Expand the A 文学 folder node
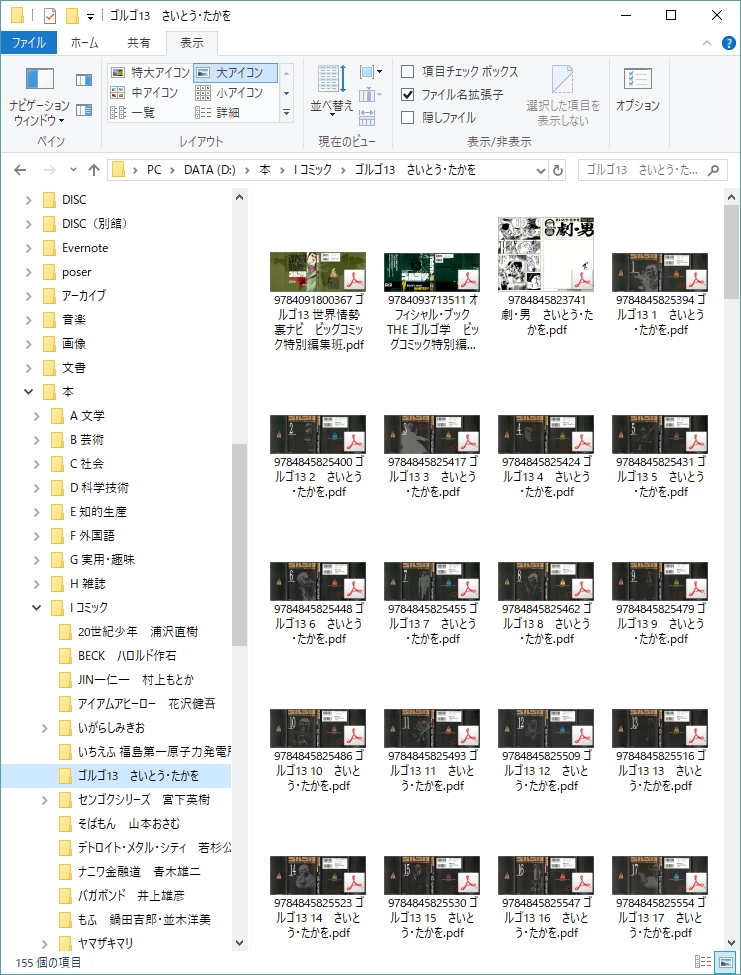This screenshot has width=741, height=975. click(x=37, y=416)
